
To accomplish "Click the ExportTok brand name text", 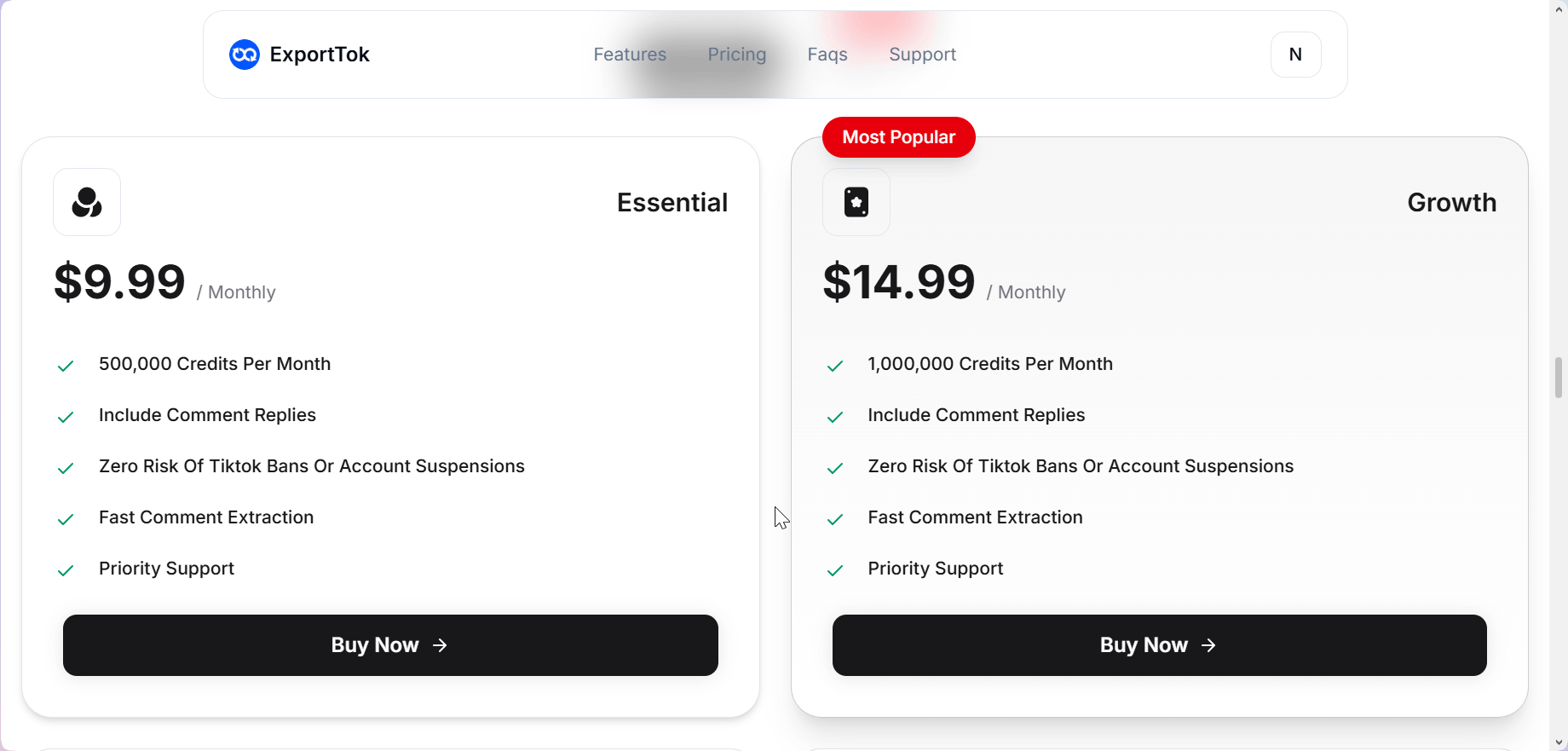I will (x=320, y=54).
